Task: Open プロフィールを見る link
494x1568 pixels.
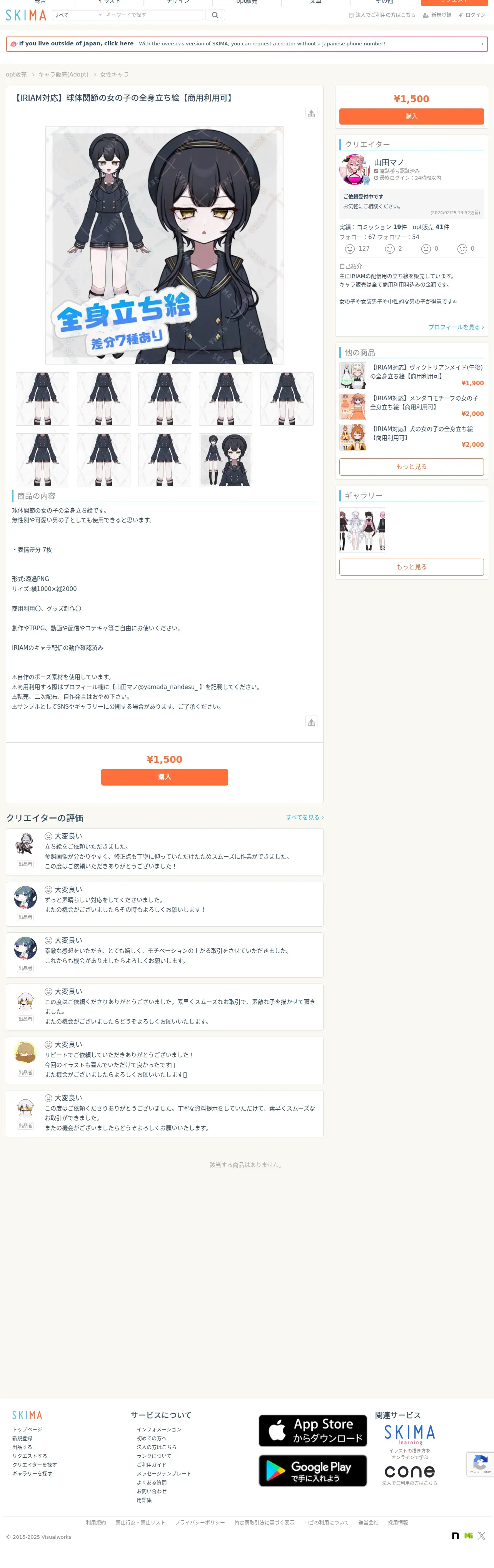Action: click(456, 328)
